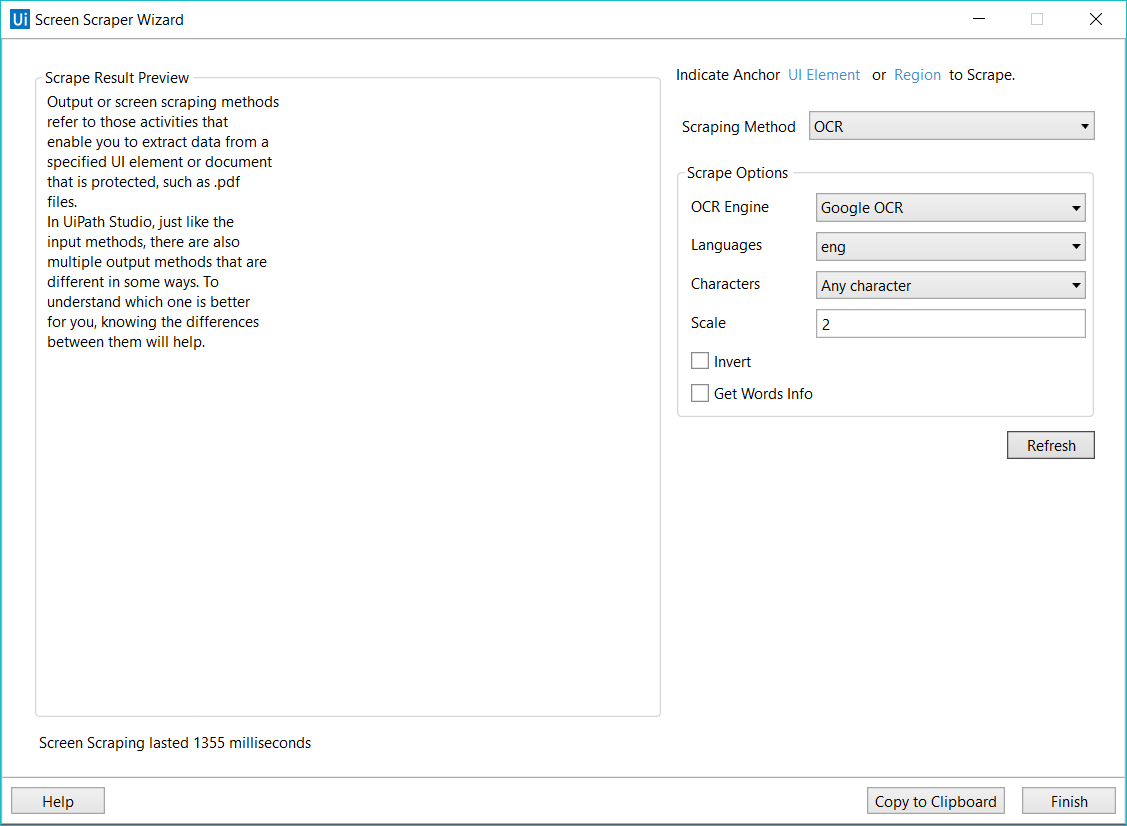Click the Finish button
1127x826 pixels.
[x=1069, y=801]
